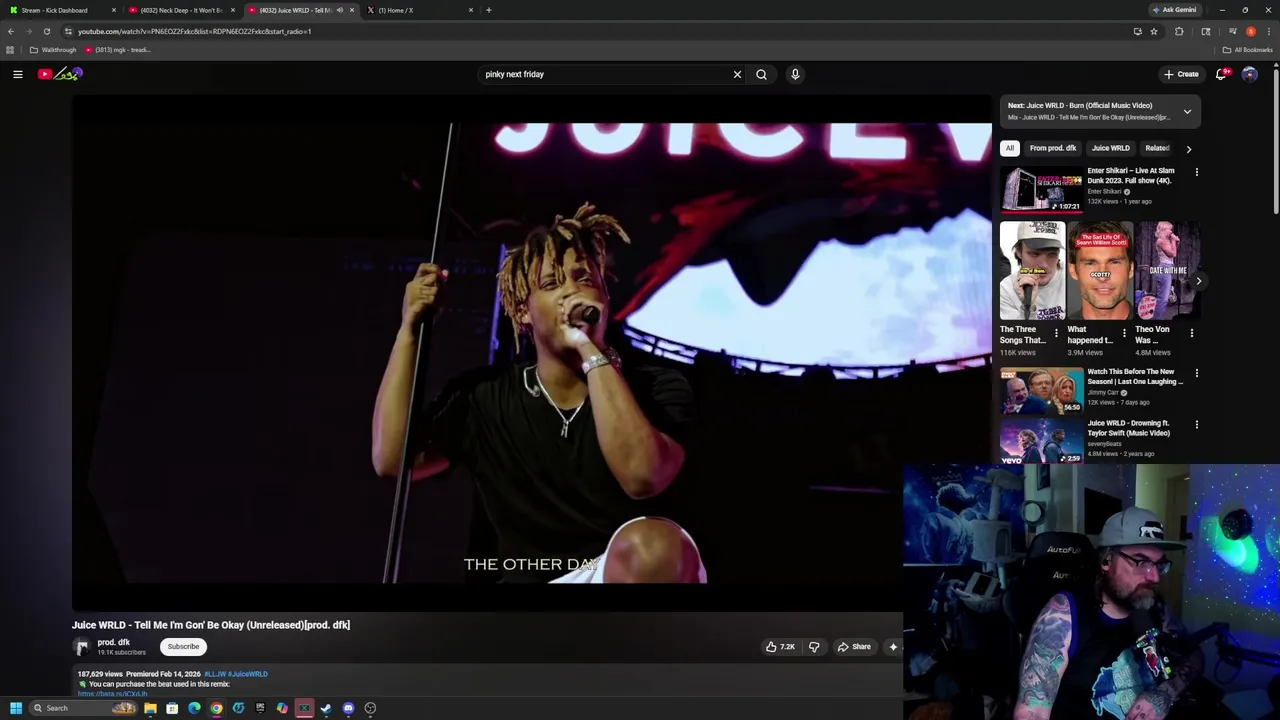Reload the page
This screenshot has width=1280, height=720.
tap(46, 31)
